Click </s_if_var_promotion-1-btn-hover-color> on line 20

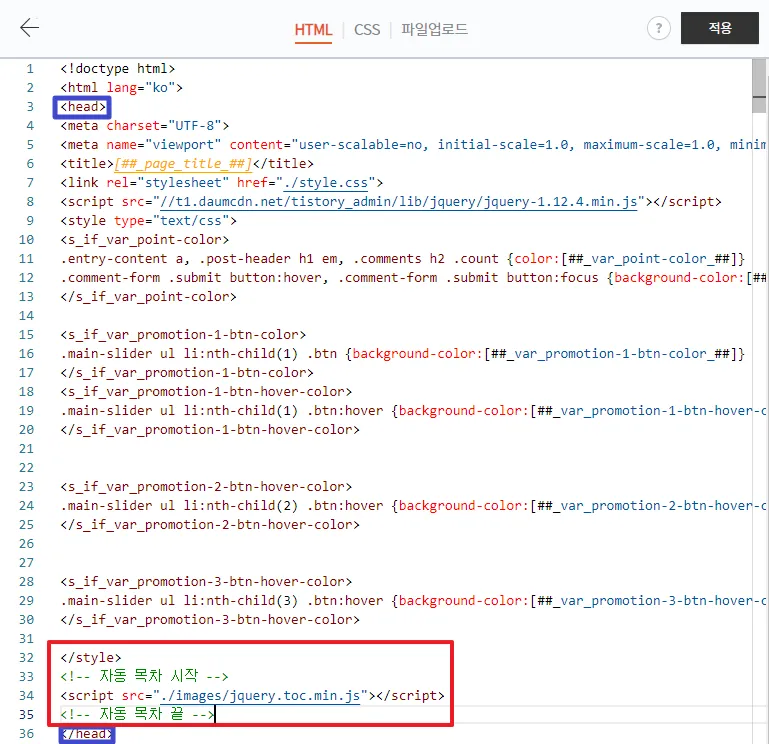coord(210,430)
